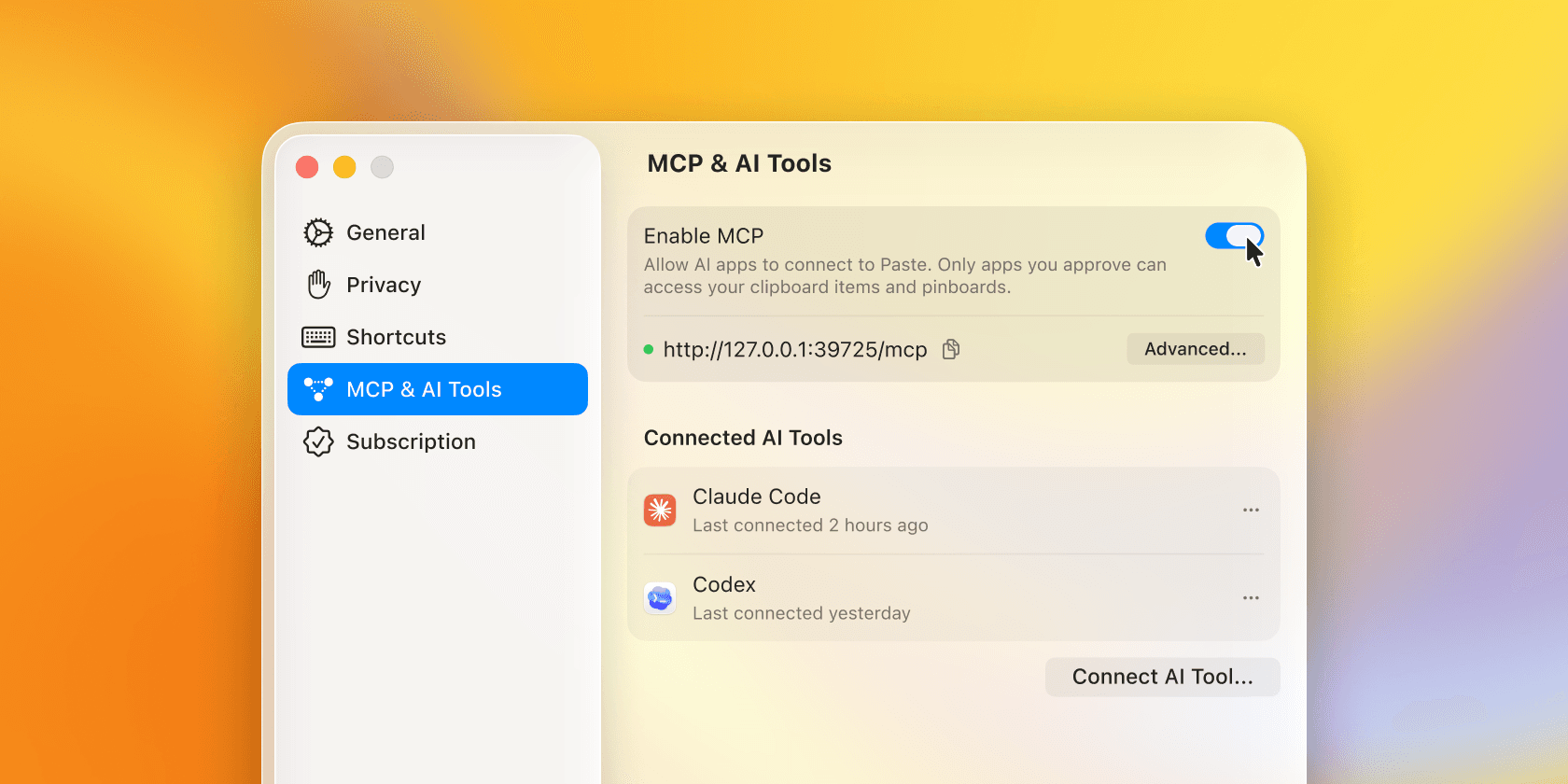Click the Subscription checkmark badge icon
1568x784 pixels.
point(318,441)
